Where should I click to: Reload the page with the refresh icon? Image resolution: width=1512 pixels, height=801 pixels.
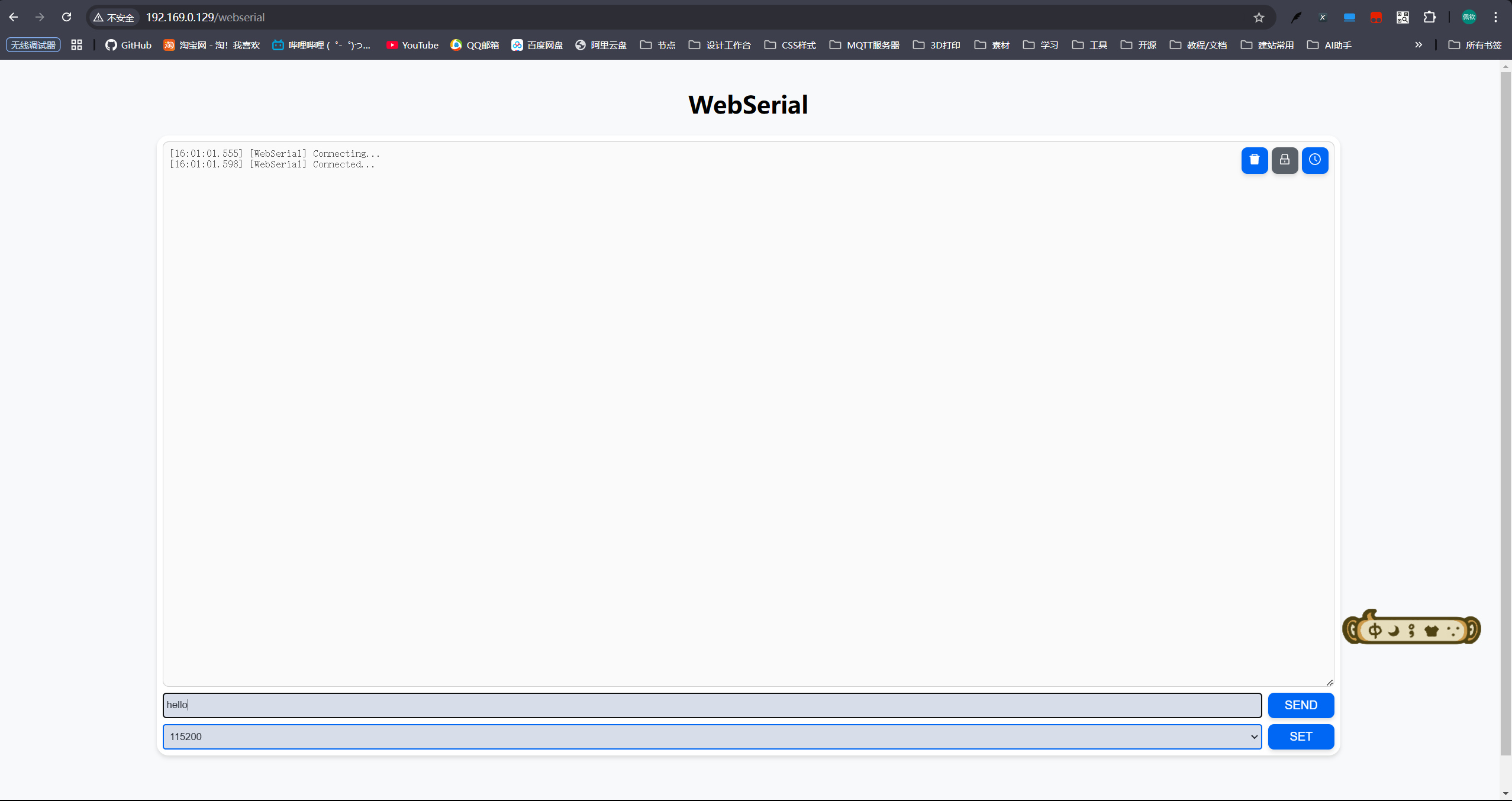[67, 17]
